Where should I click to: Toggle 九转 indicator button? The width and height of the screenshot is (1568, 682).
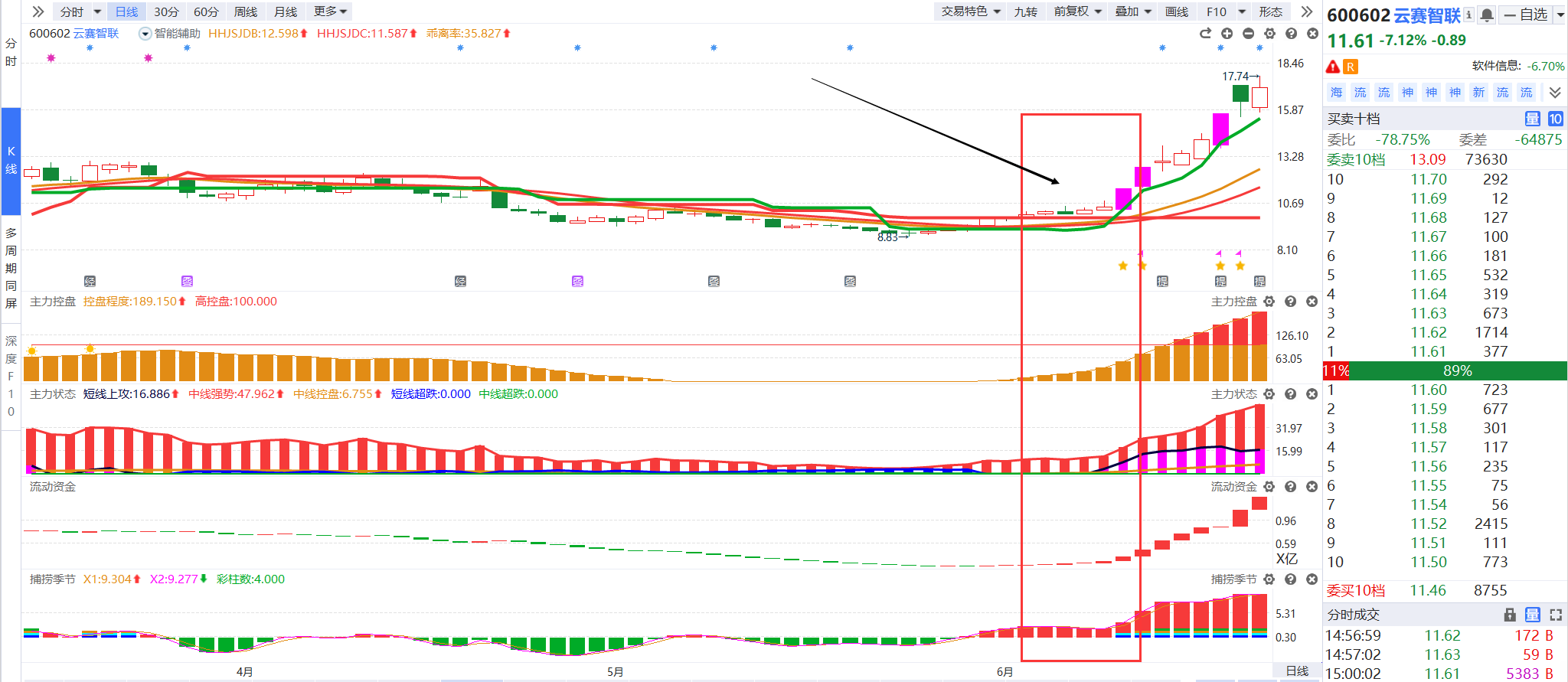(1026, 11)
